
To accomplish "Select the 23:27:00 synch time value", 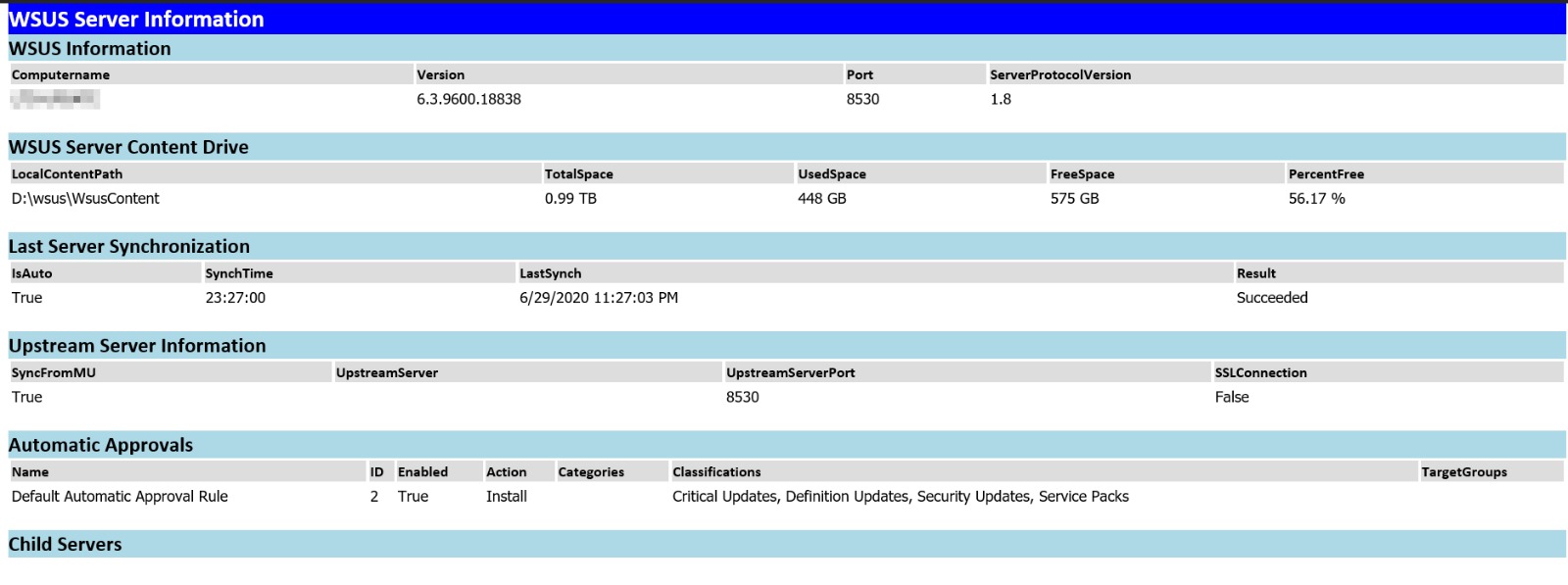I will pos(235,298).
